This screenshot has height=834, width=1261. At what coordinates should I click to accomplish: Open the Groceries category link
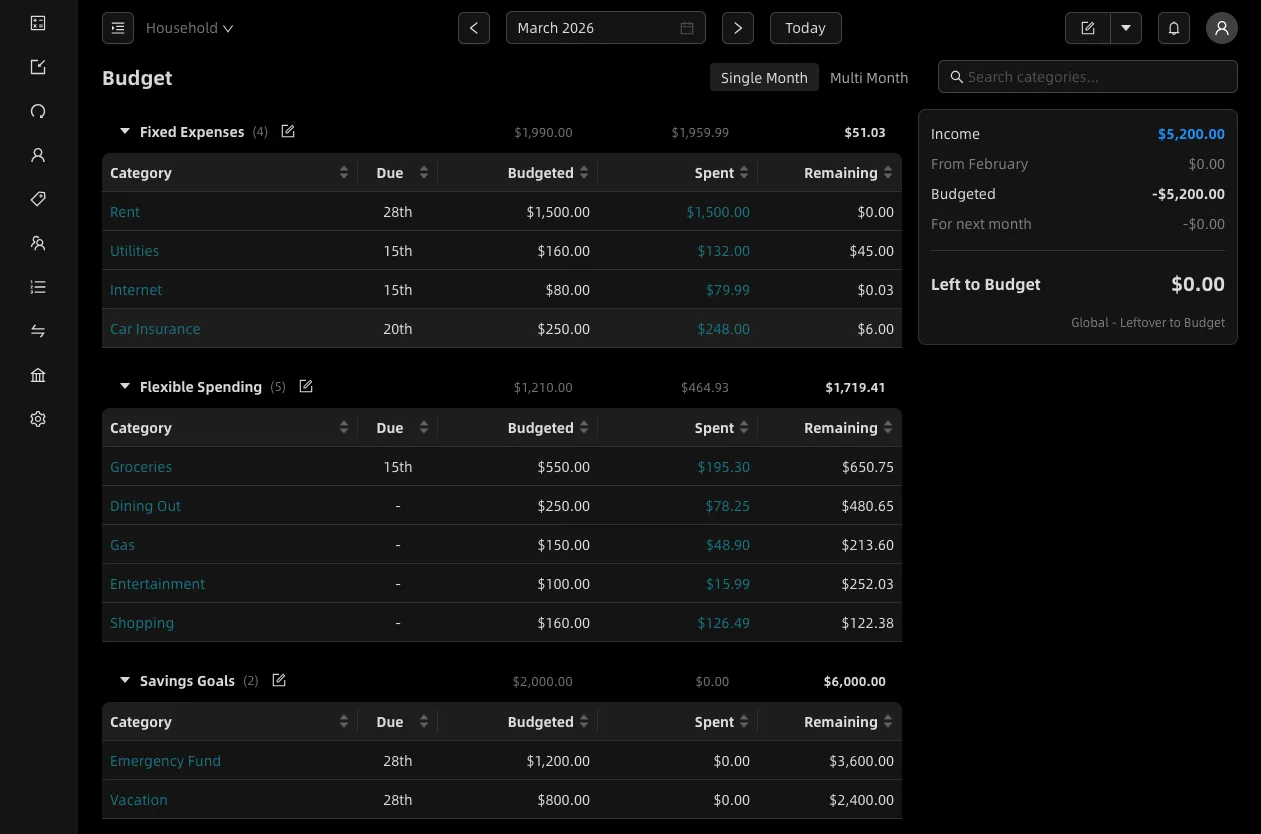(140, 466)
